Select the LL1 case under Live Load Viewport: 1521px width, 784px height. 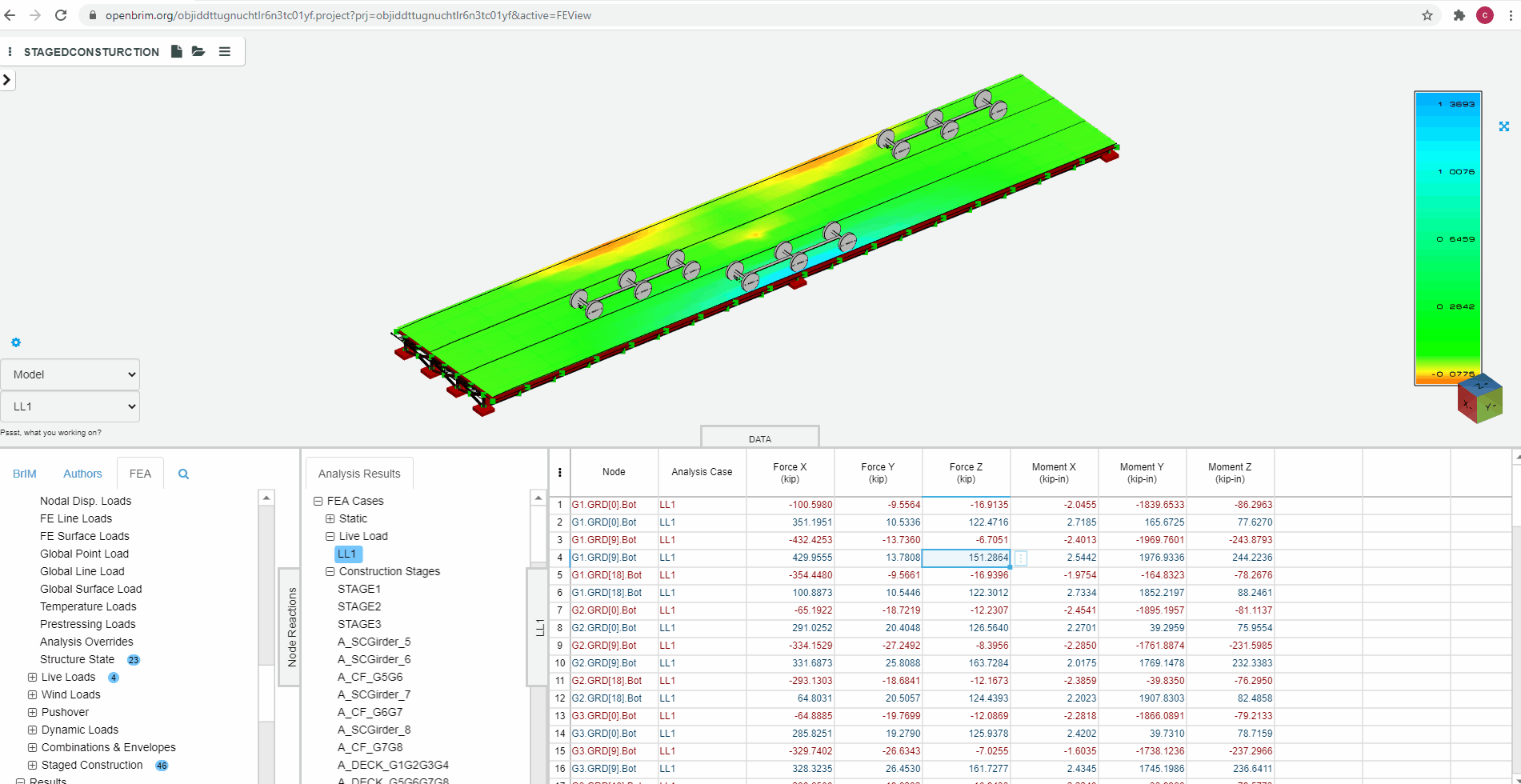(347, 554)
